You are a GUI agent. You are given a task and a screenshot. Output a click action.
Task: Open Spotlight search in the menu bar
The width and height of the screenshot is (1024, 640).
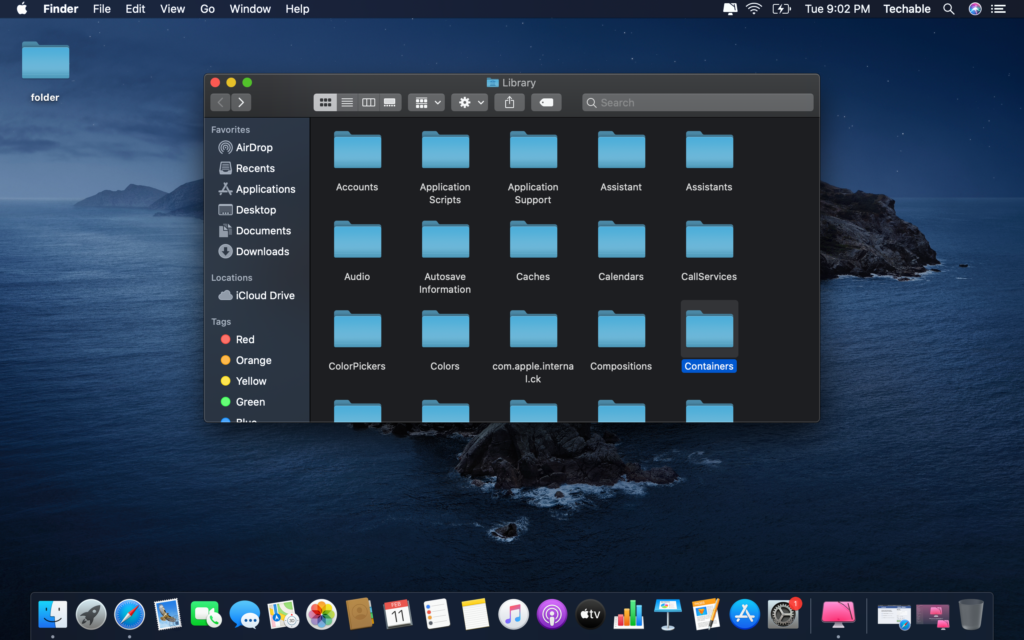tap(950, 9)
